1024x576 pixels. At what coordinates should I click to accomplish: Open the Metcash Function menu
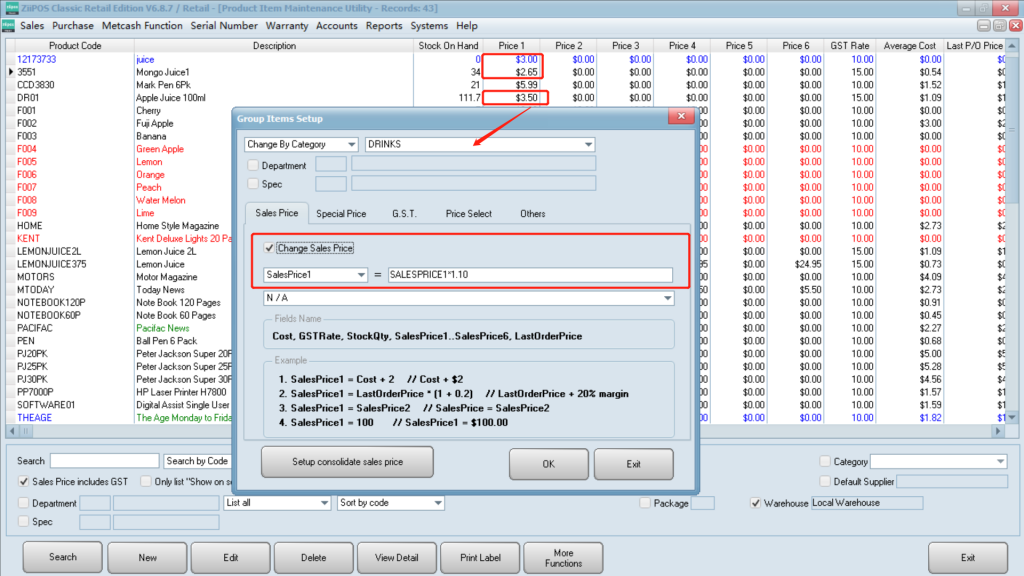142,26
